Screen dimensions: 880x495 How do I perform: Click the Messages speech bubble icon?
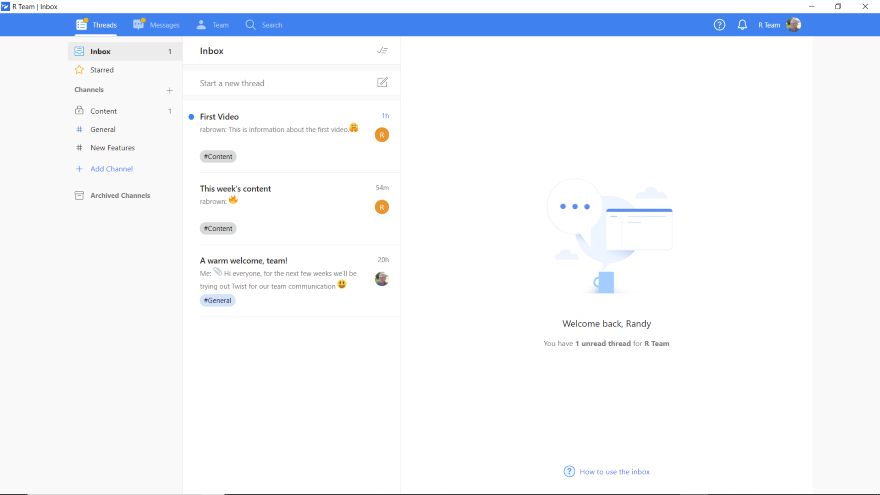pyautogui.click(x=139, y=24)
